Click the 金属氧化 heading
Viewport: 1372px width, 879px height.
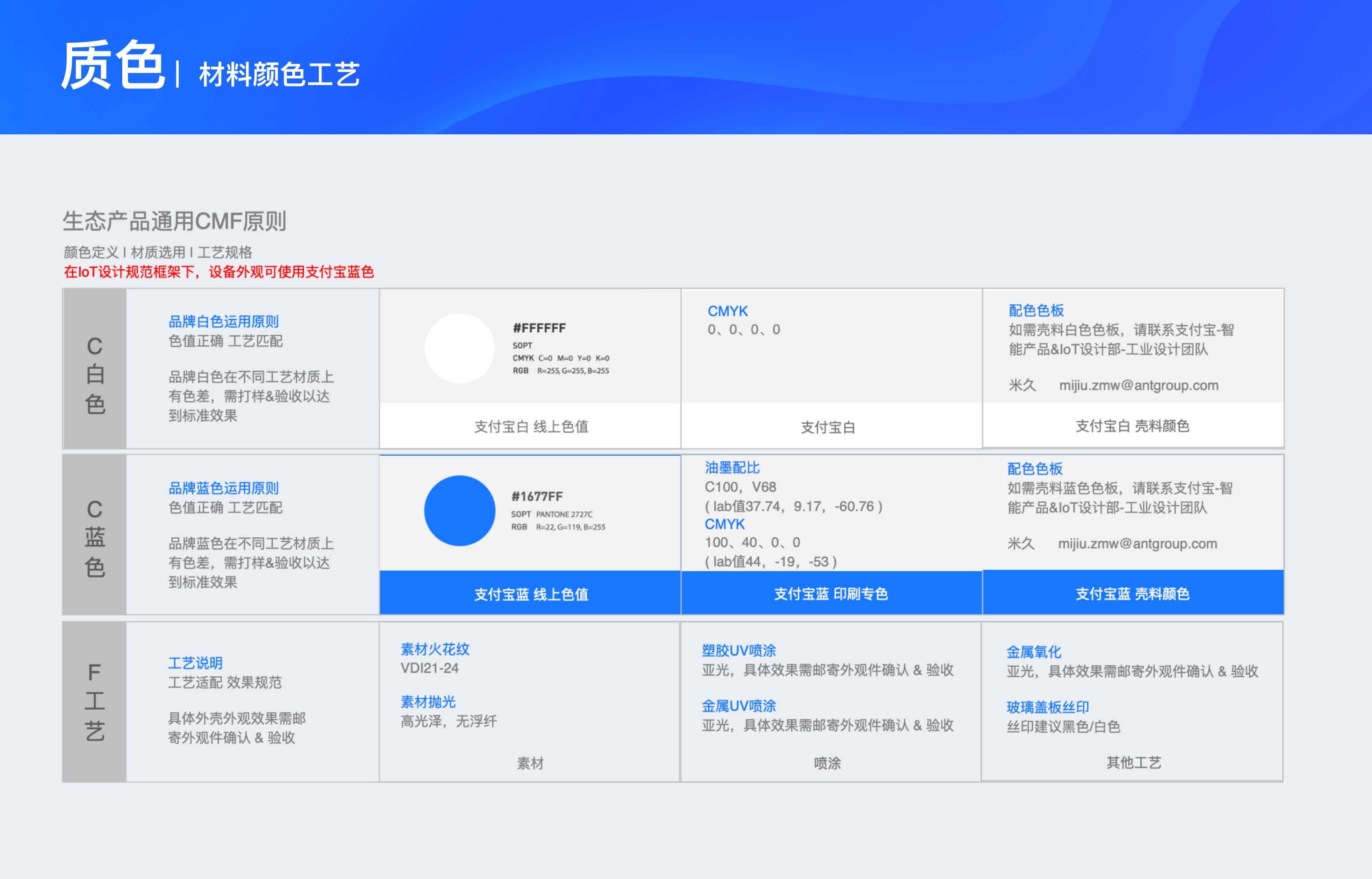click(1033, 652)
